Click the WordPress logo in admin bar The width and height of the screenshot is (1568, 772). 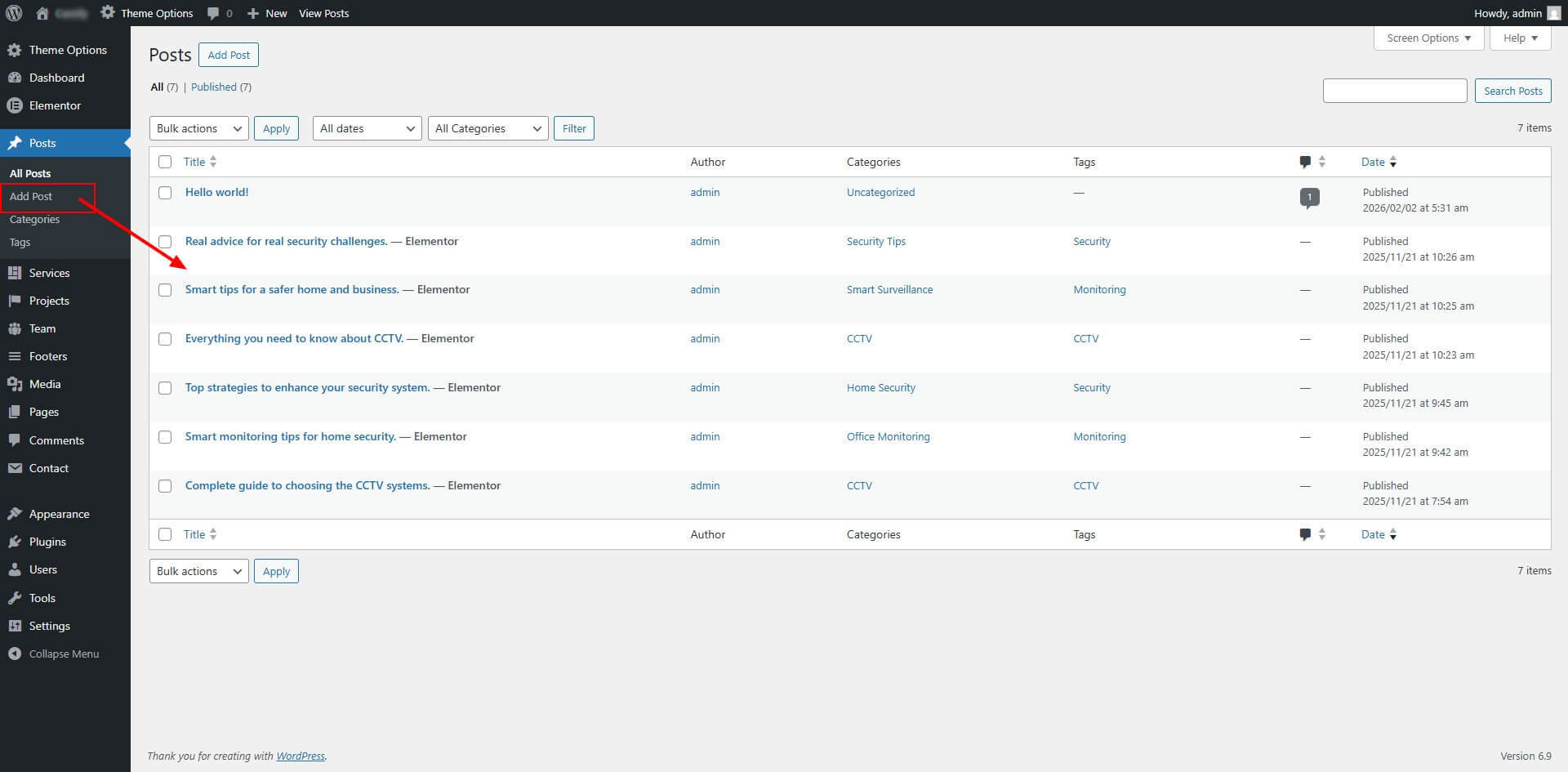(x=14, y=13)
